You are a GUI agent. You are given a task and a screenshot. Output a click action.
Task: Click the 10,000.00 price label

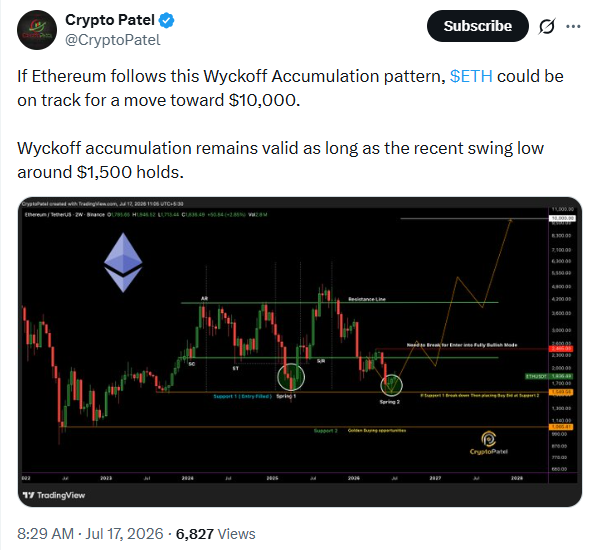(x=562, y=218)
